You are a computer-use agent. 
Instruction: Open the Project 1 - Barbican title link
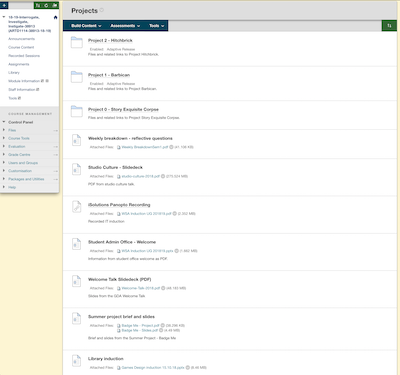[109, 75]
